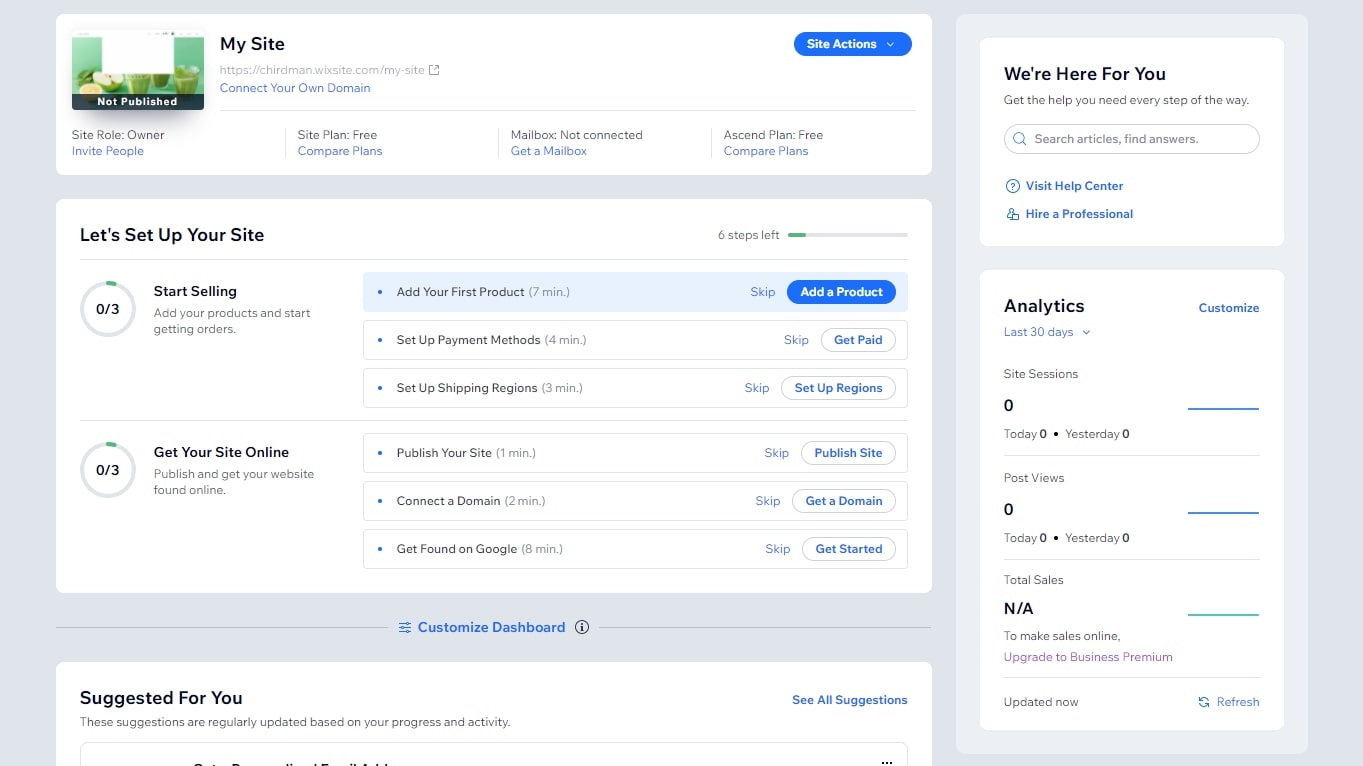Click the Get Your Site Online 0/3 ring
This screenshot has height=766, width=1363.
108,470
